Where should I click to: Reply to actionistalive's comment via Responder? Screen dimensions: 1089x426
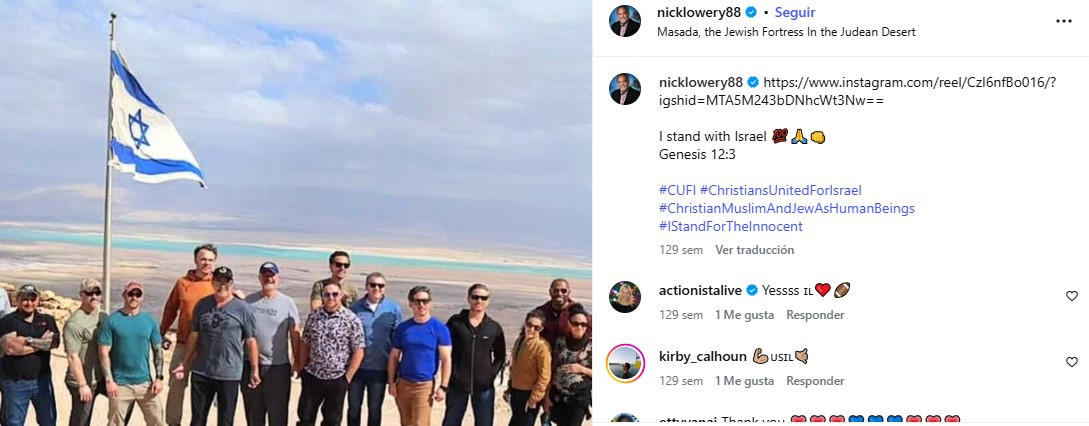pyautogui.click(x=815, y=315)
